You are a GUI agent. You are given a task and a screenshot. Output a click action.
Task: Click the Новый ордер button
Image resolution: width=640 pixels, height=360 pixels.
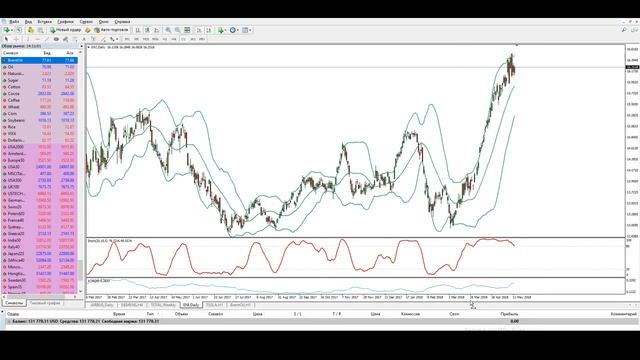pyautogui.click(x=66, y=30)
